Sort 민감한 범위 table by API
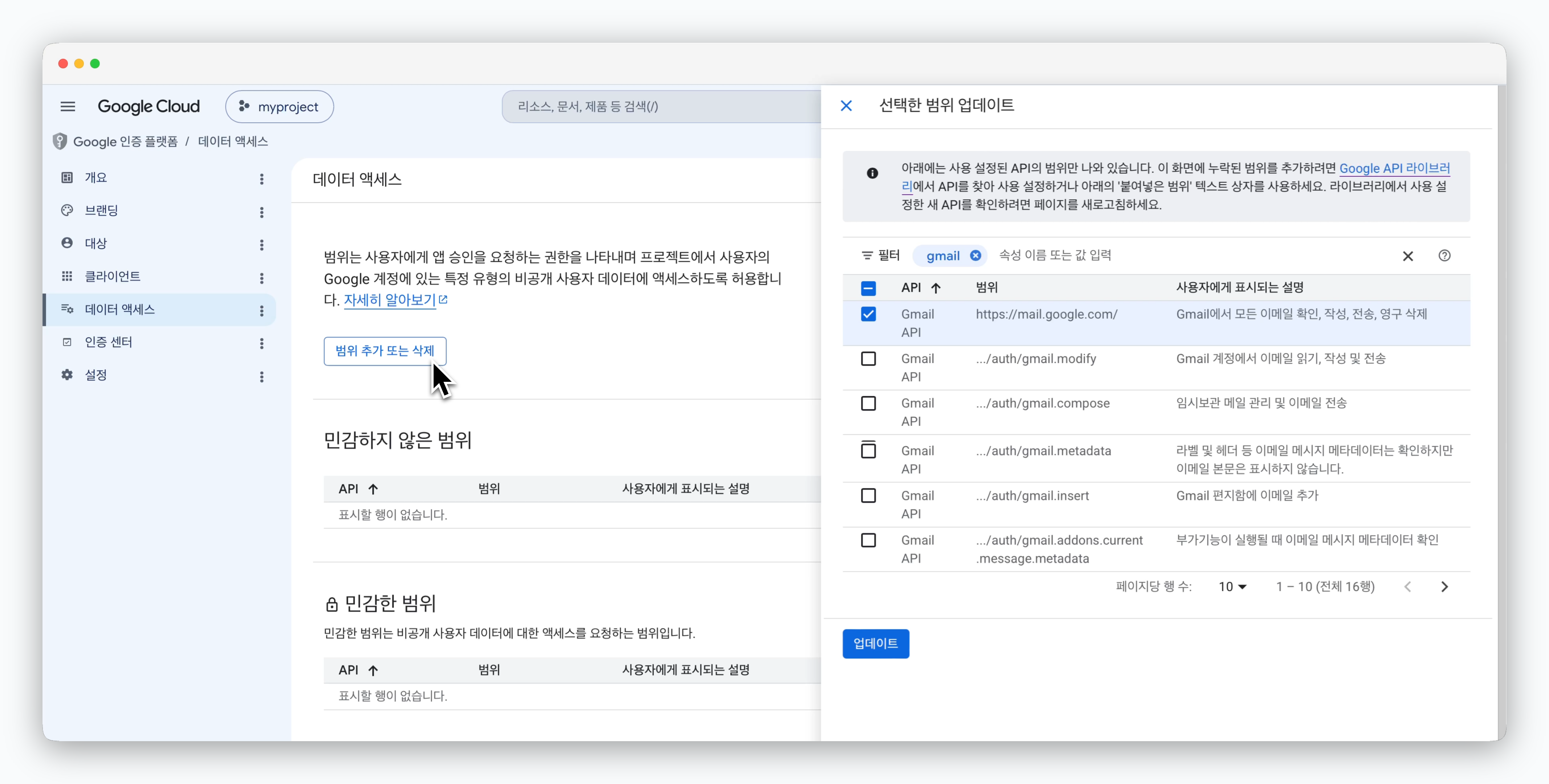Image resolution: width=1549 pixels, height=784 pixels. 358,670
